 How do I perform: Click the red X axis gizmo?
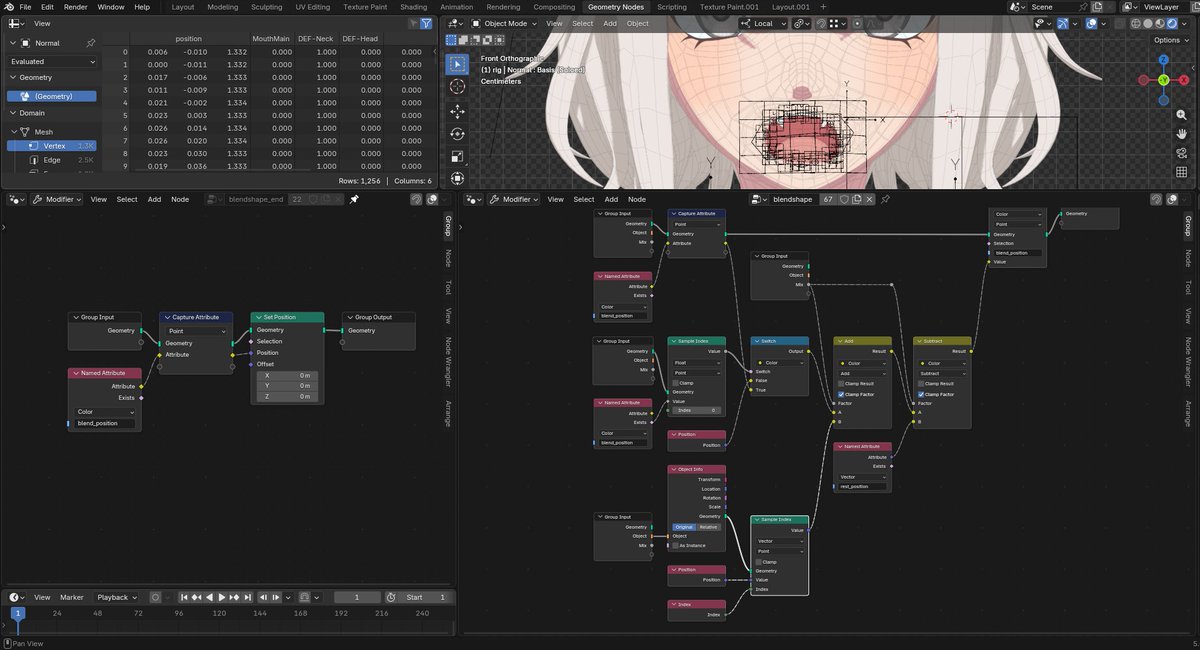[1183, 81]
